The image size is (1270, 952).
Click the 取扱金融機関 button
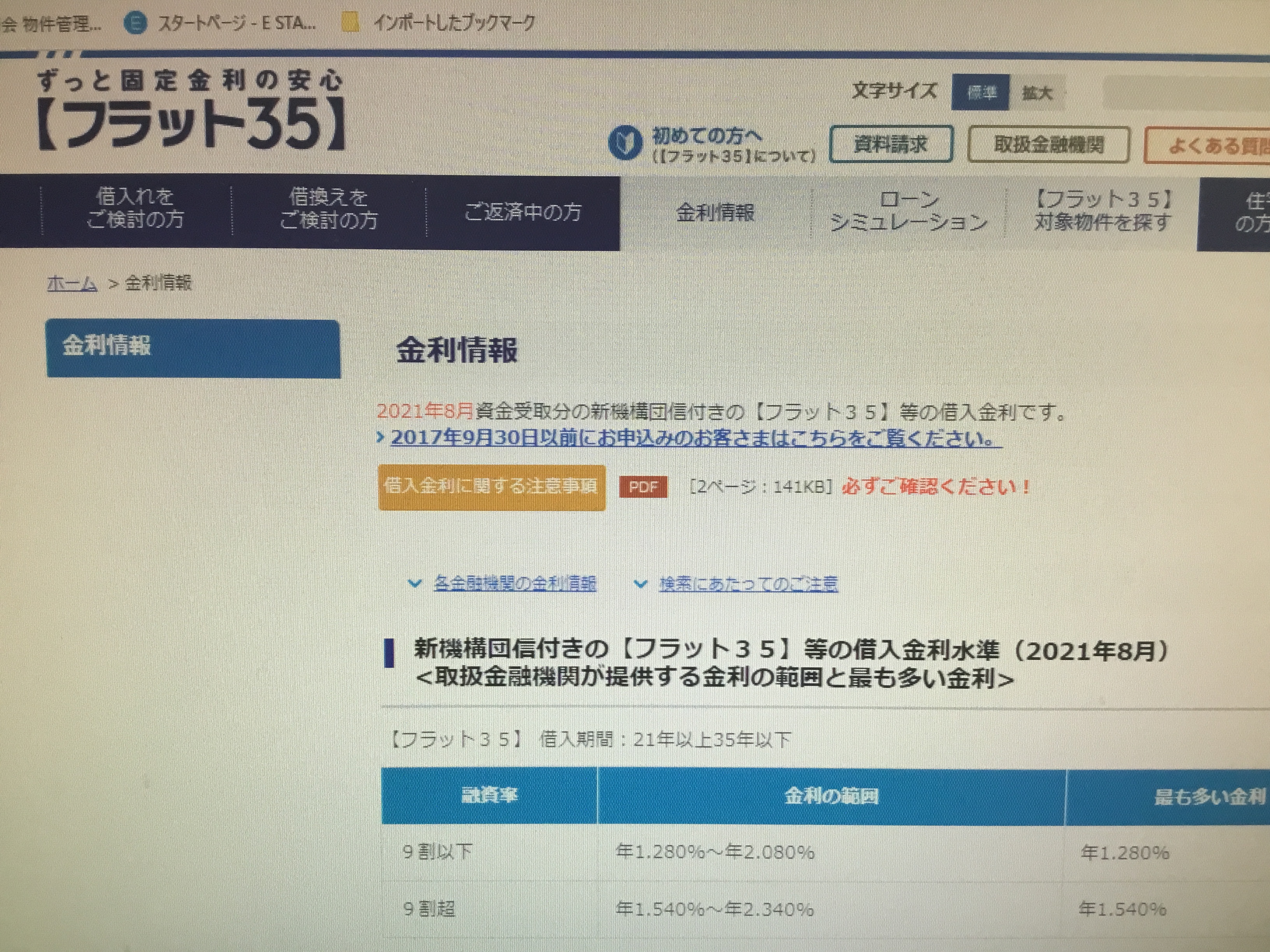point(1049,145)
